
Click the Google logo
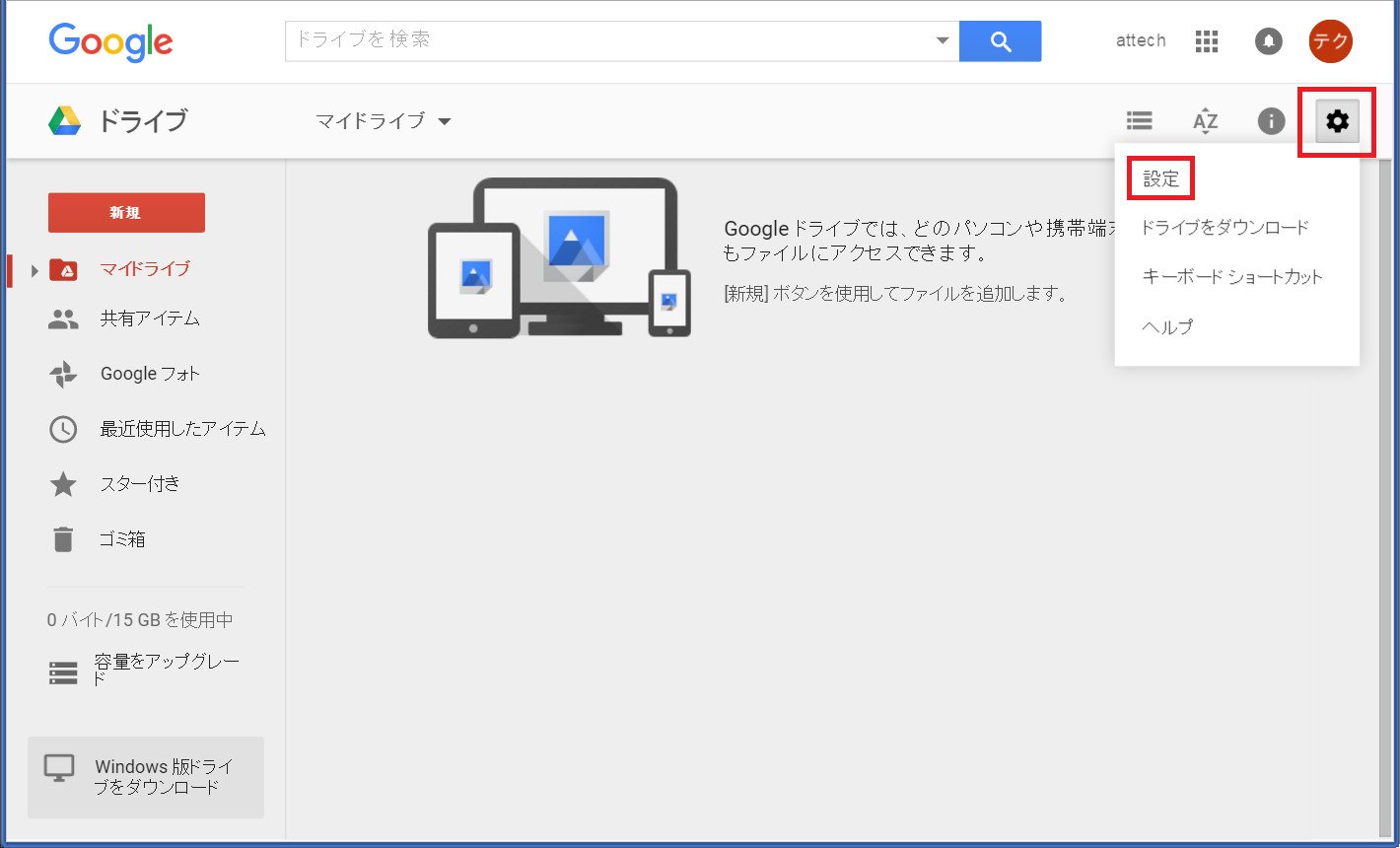[110, 41]
